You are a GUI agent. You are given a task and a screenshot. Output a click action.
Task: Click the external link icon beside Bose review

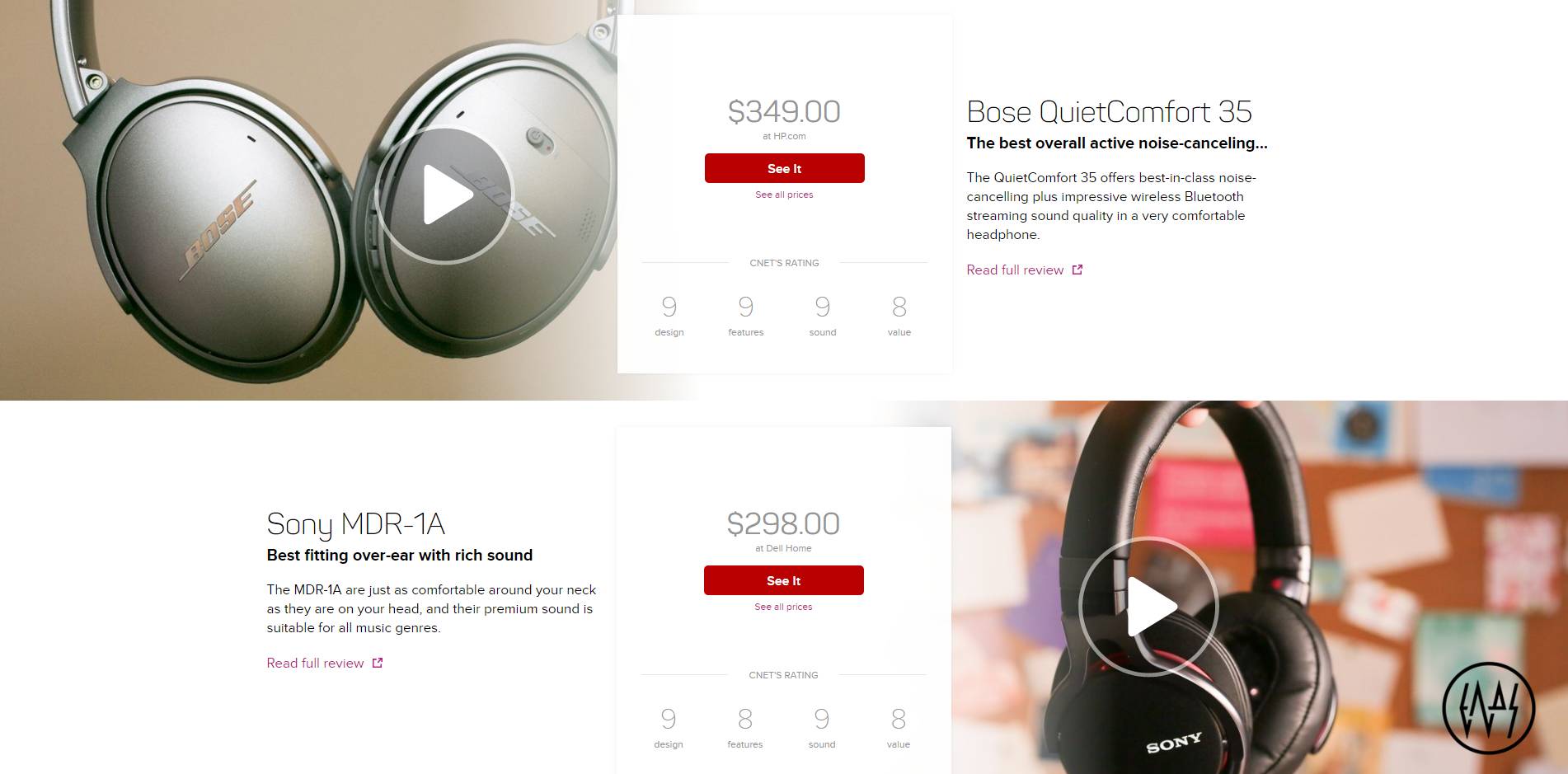[1077, 270]
